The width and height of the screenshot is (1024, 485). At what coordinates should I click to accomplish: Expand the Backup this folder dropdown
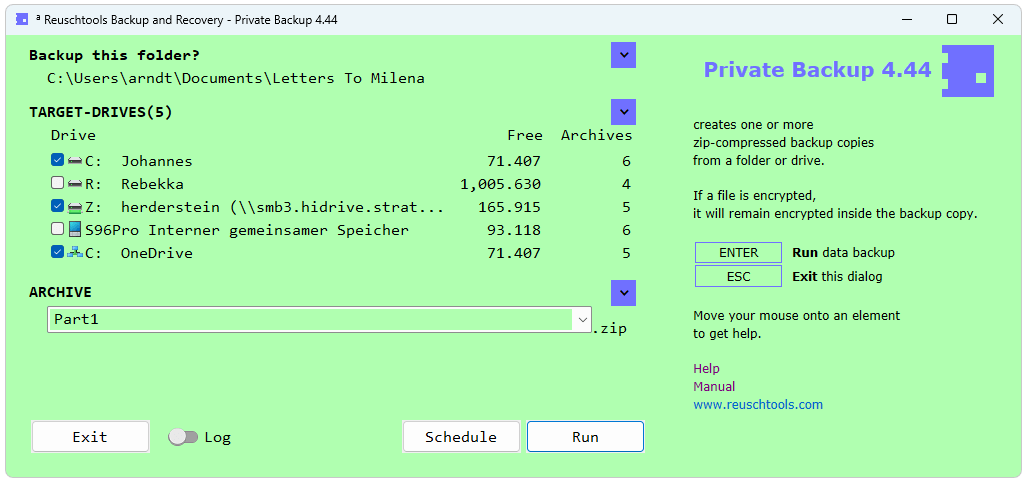point(623,55)
